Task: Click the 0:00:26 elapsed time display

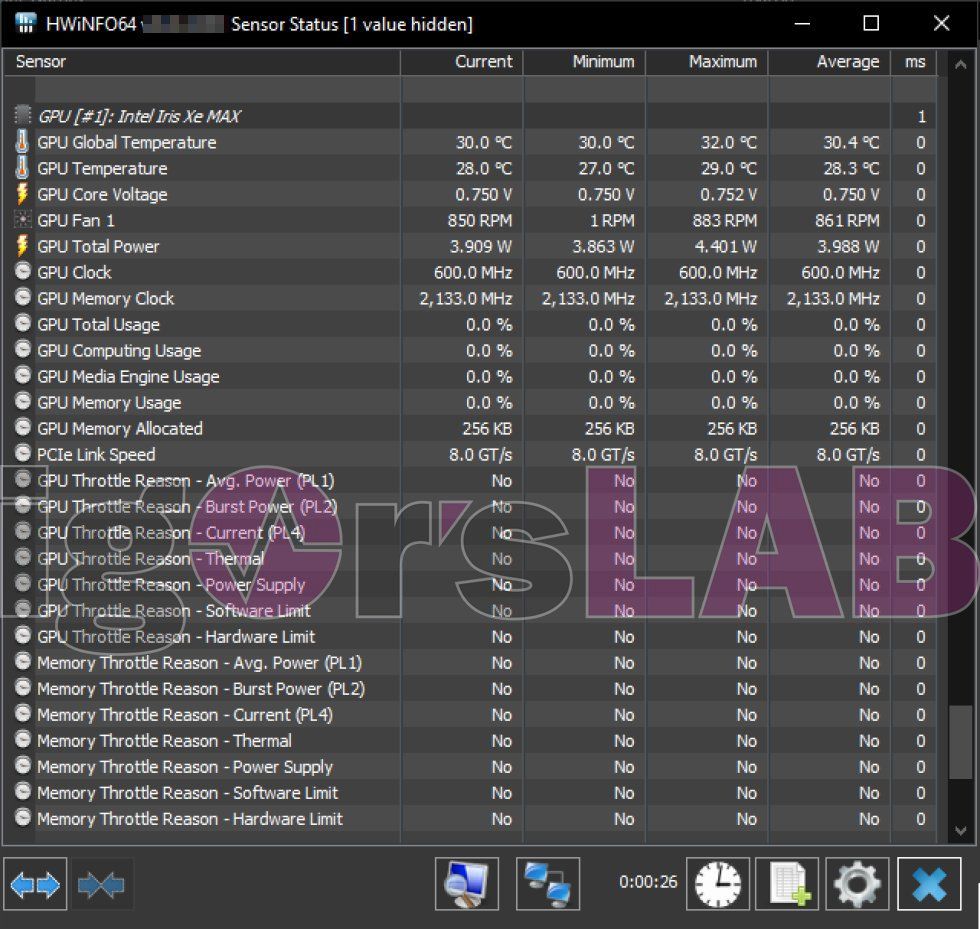Action: (x=648, y=882)
